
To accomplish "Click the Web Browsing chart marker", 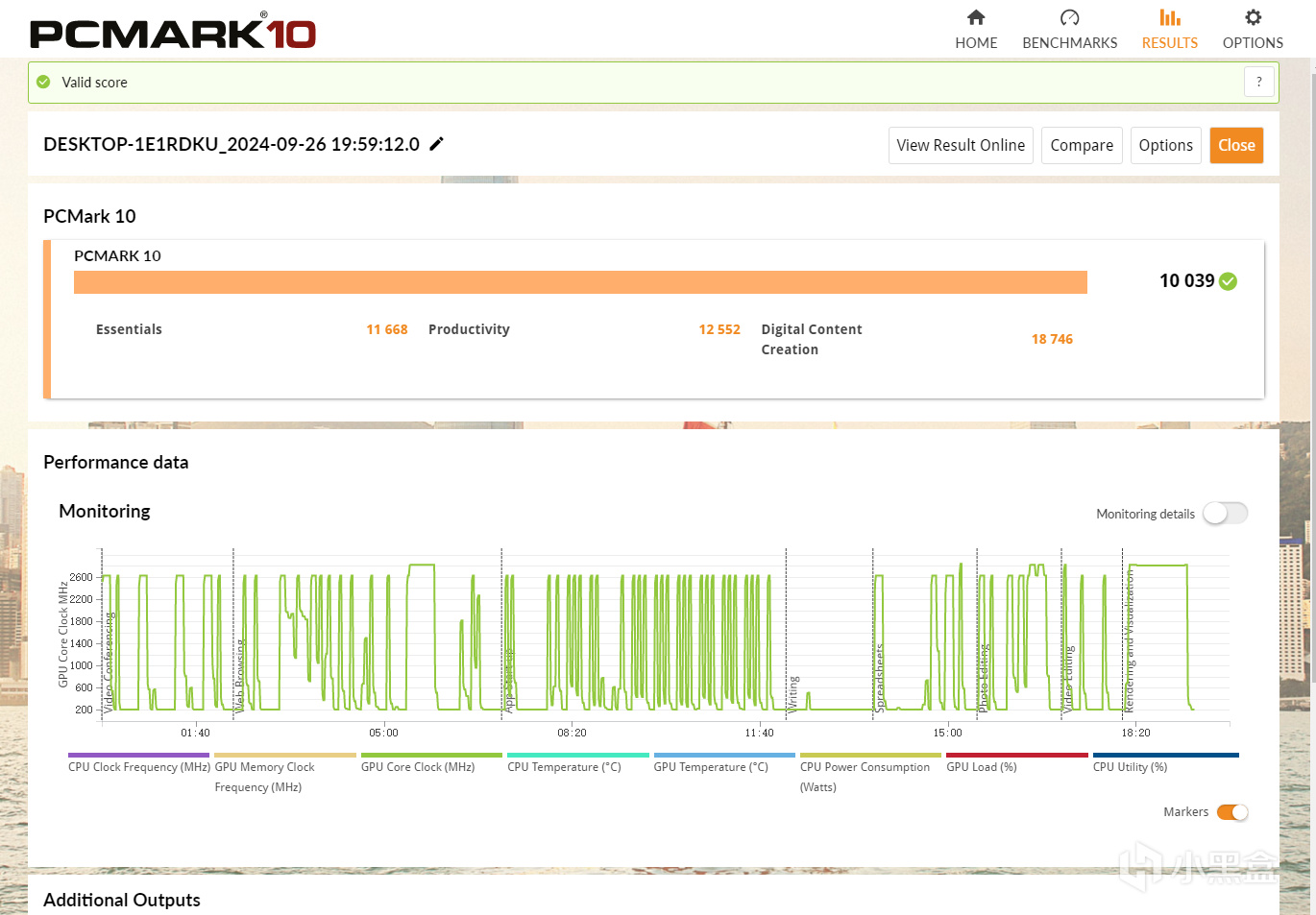I will coord(240,674).
